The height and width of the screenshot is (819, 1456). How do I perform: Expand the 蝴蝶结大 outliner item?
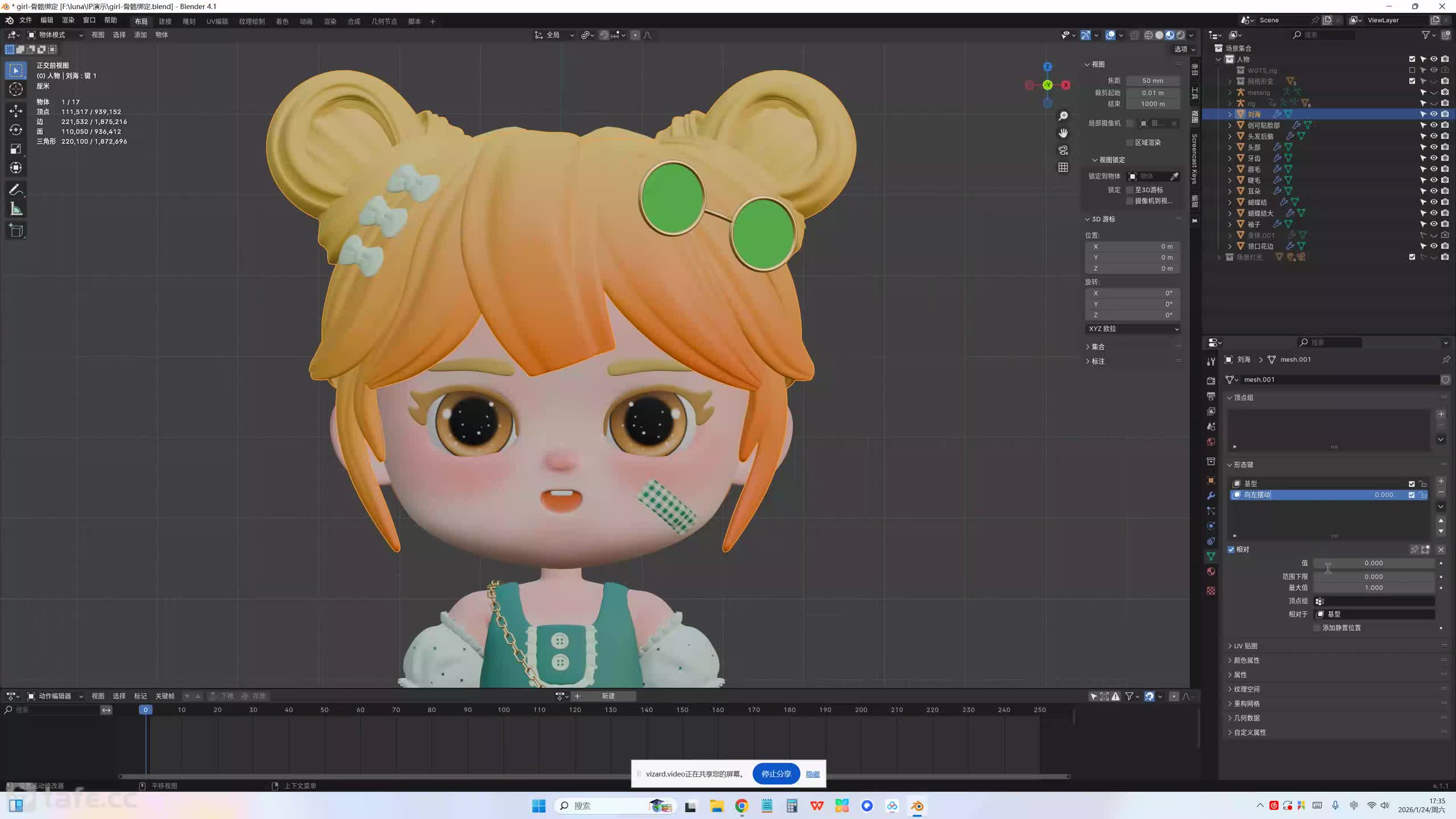[1230, 213]
